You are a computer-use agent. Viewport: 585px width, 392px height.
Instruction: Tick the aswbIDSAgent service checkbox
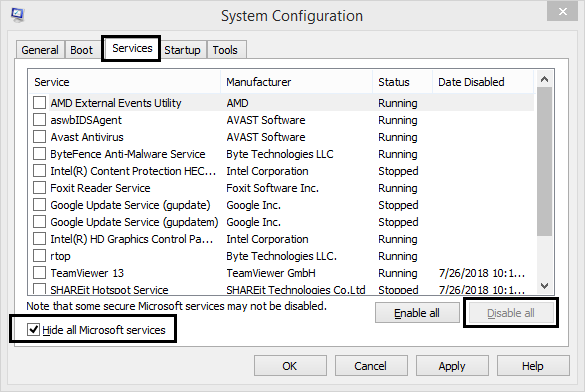tap(40, 120)
